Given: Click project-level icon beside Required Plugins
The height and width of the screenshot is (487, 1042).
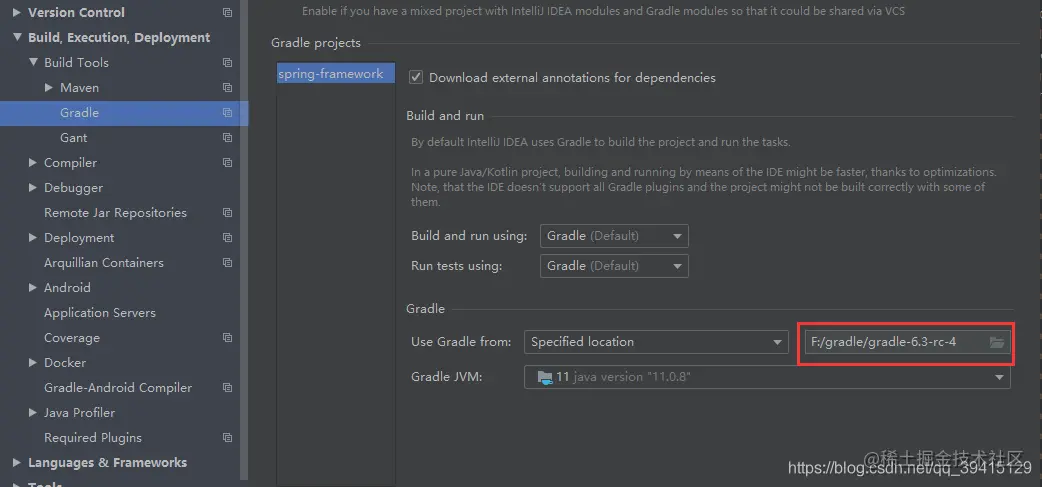Looking at the screenshot, I should [227, 438].
